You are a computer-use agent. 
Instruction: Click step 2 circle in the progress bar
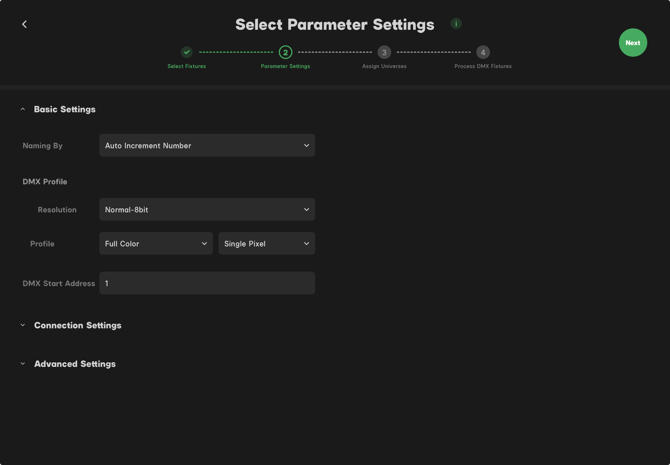pos(285,52)
